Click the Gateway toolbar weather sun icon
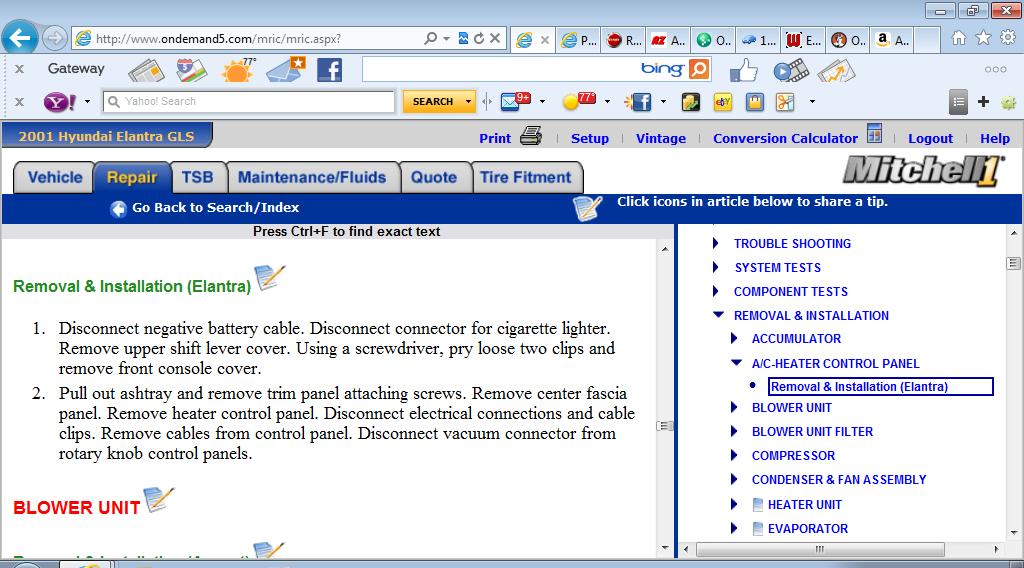 point(238,69)
